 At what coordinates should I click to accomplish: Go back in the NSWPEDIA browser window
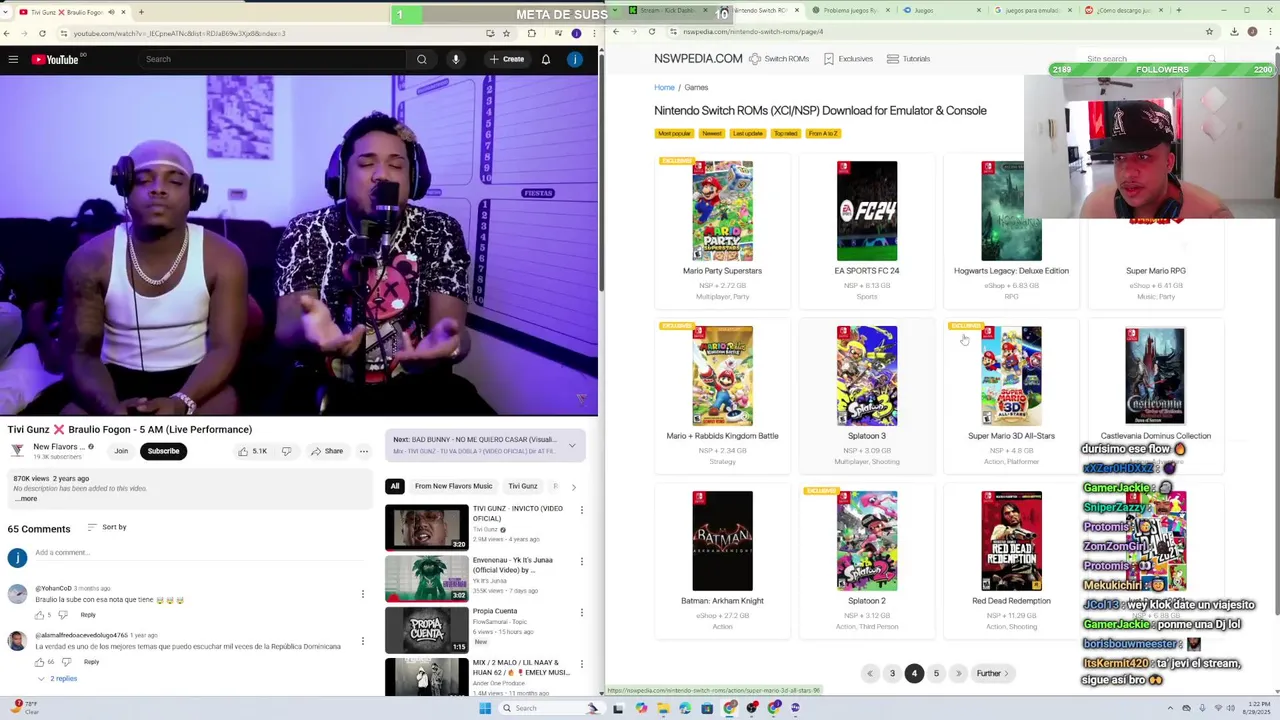click(616, 31)
